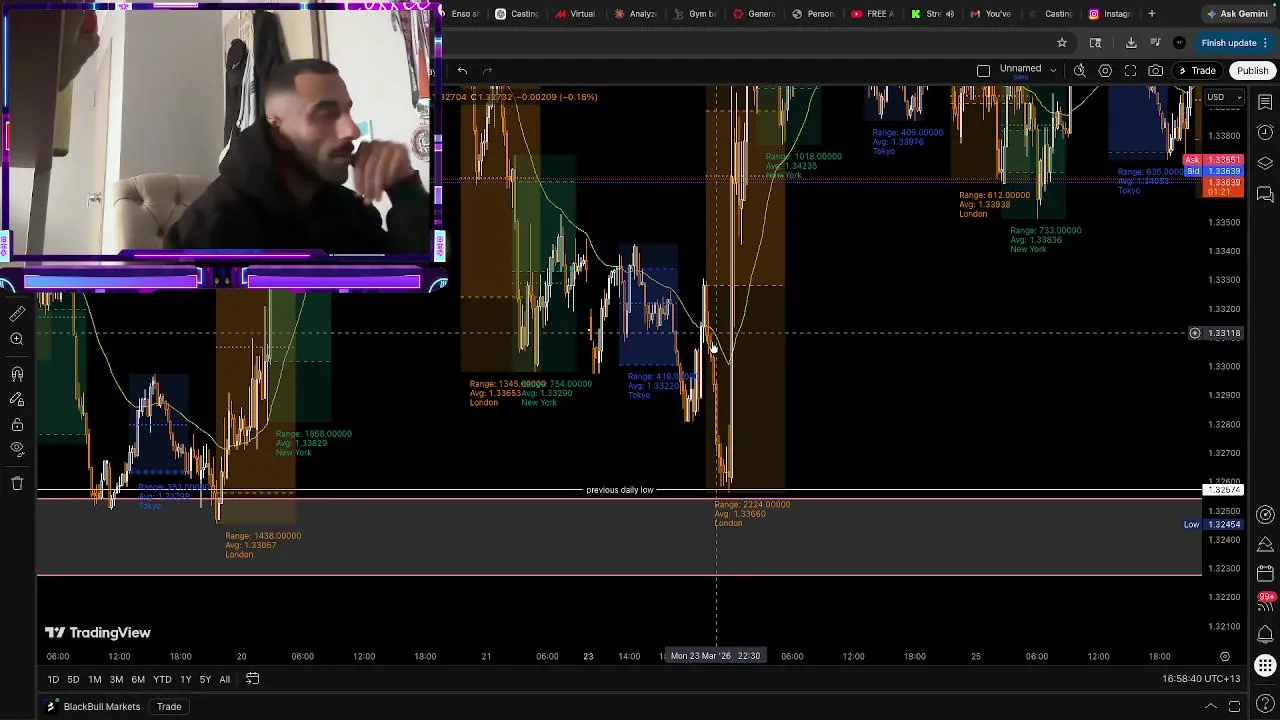Click the top toolbar Trade button
Viewport: 1280px width, 720px height.
click(1197, 71)
